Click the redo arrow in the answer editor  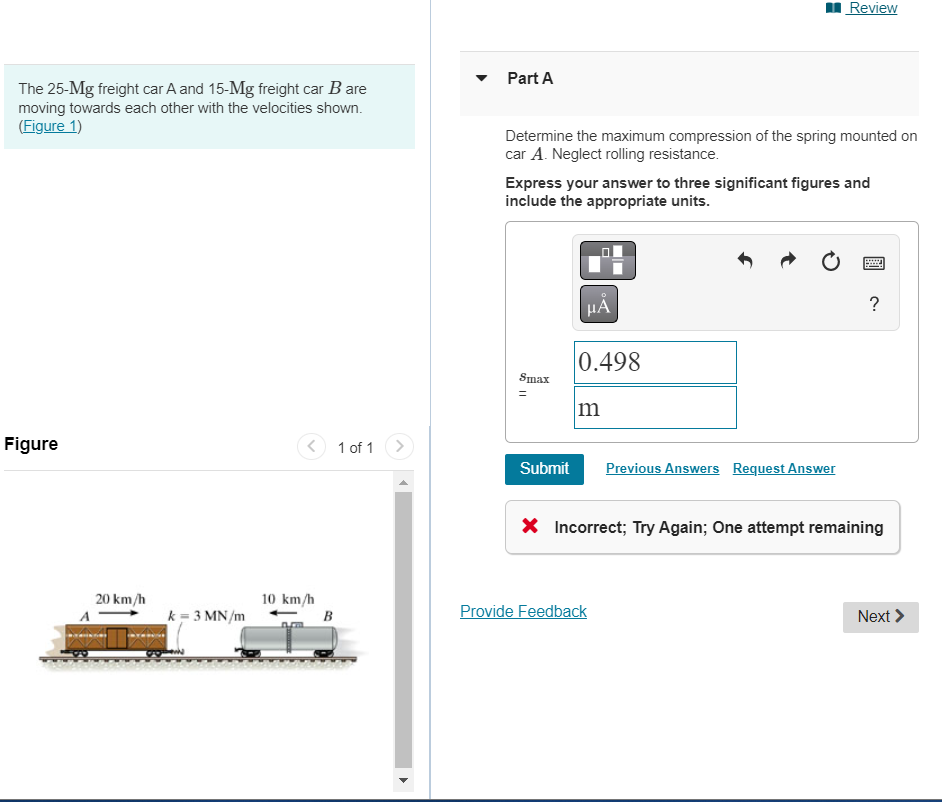click(x=787, y=260)
